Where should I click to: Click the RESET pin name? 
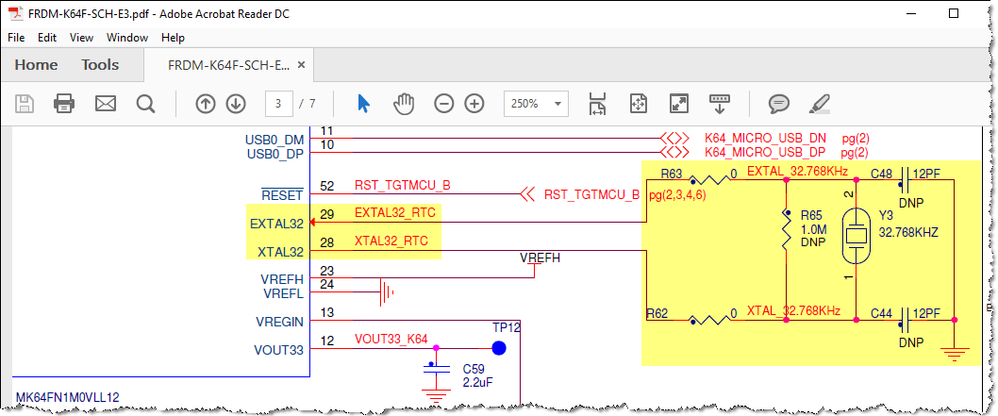pyautogui.click(x=283, y=195)
